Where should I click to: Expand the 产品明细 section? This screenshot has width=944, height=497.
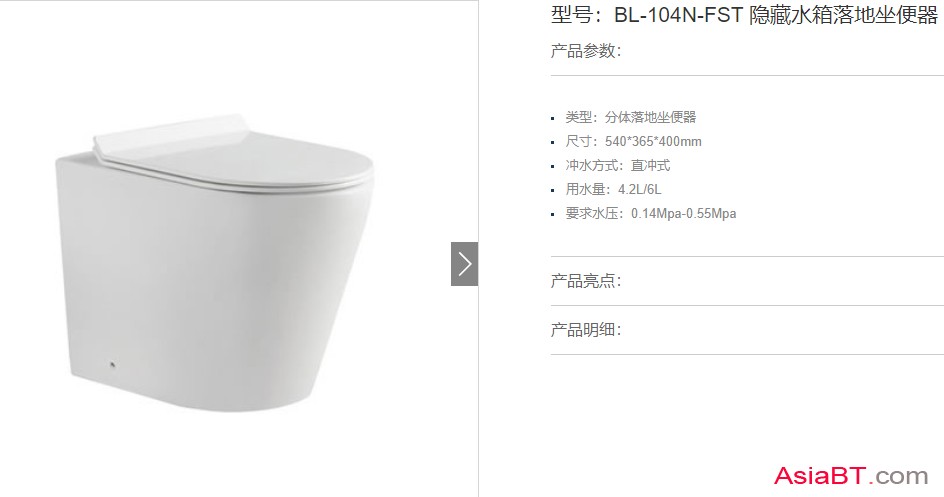[x=586, y=330]
